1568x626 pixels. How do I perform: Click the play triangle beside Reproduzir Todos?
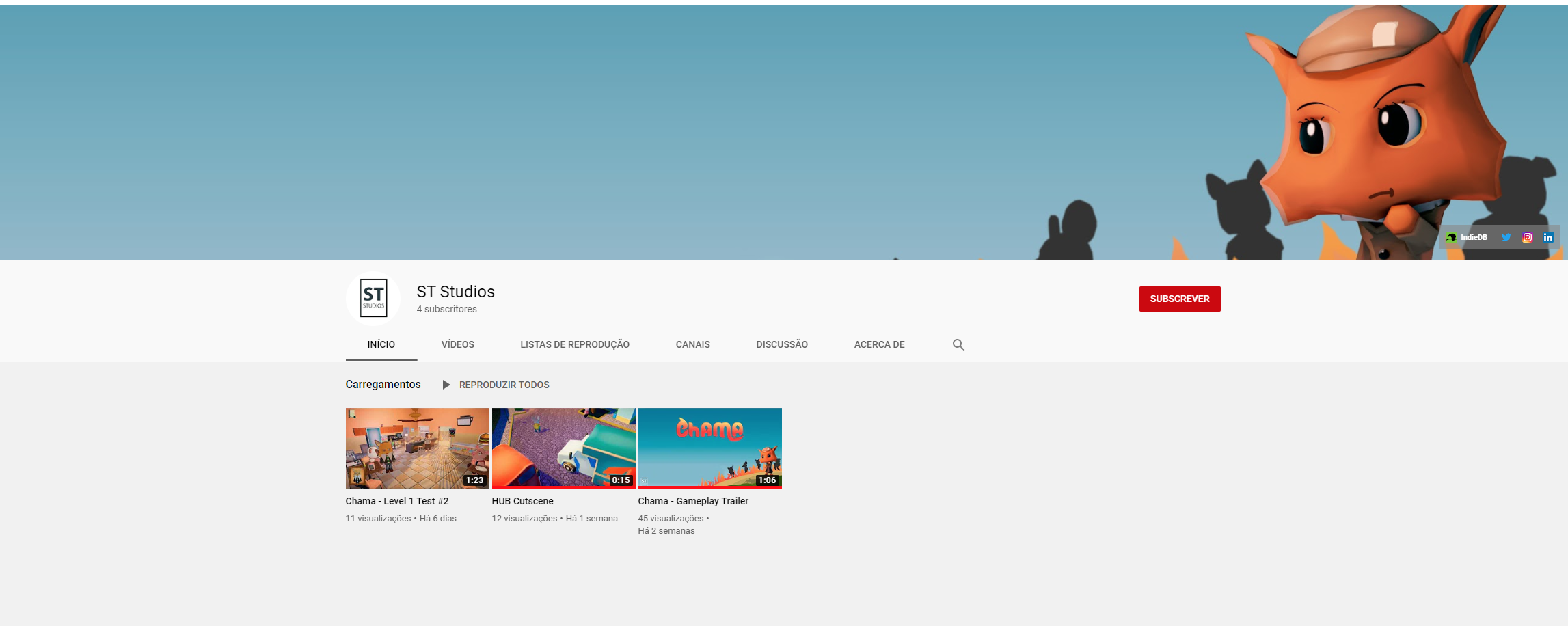pyautogui.click(x=446, y=385)
